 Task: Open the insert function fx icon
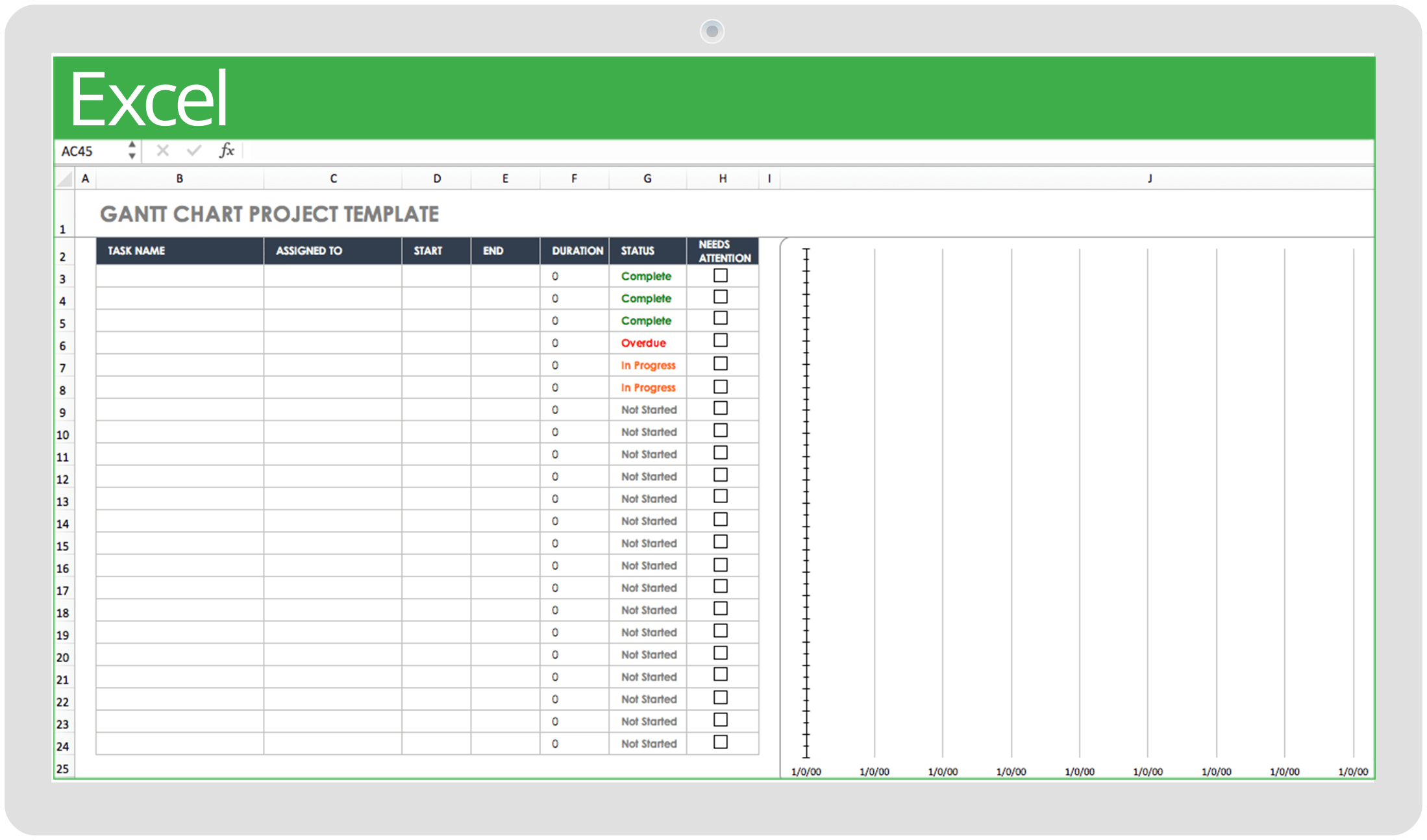[226, 151]
